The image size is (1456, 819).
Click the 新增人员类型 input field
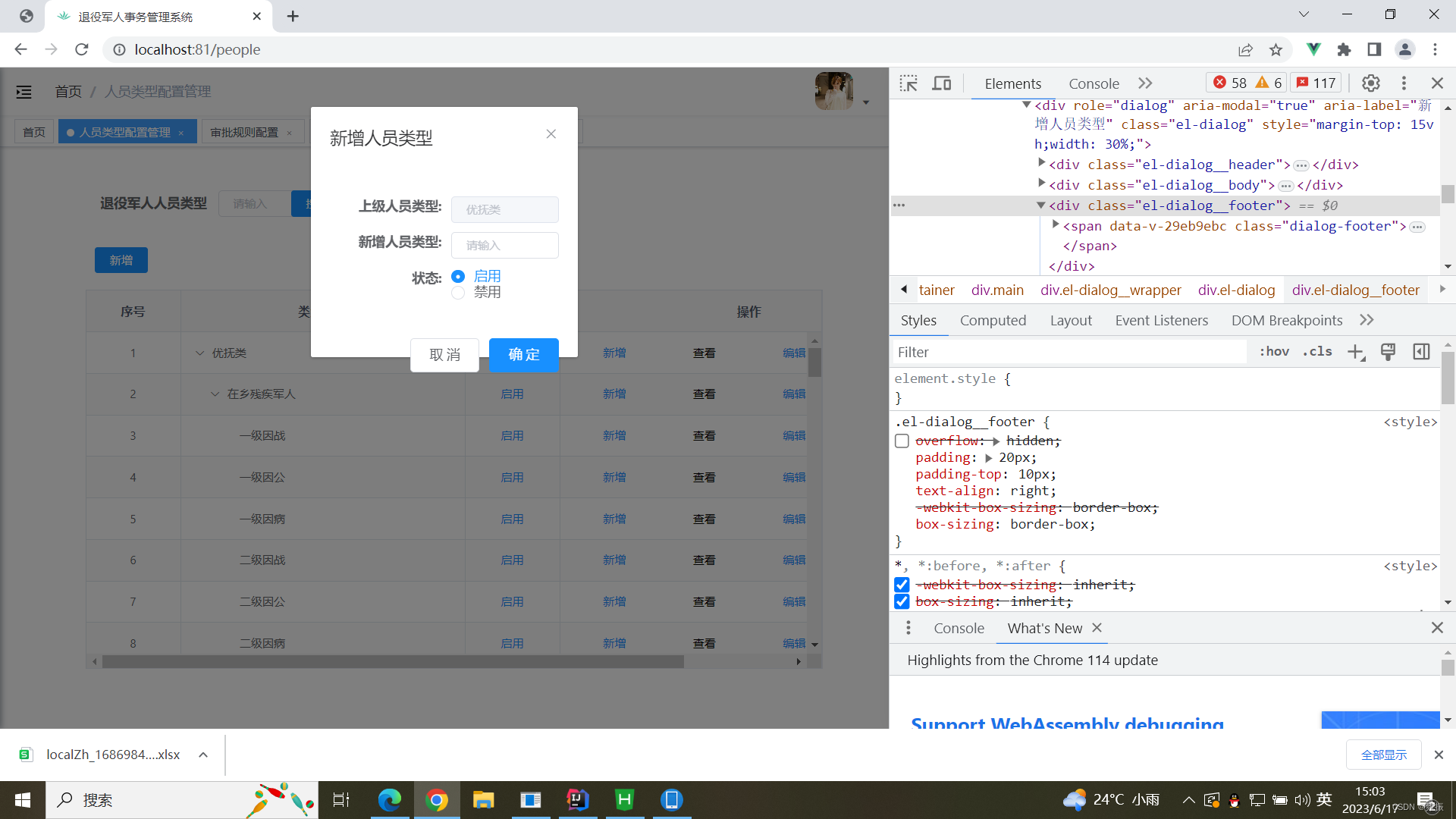click(x=505, y=246)
